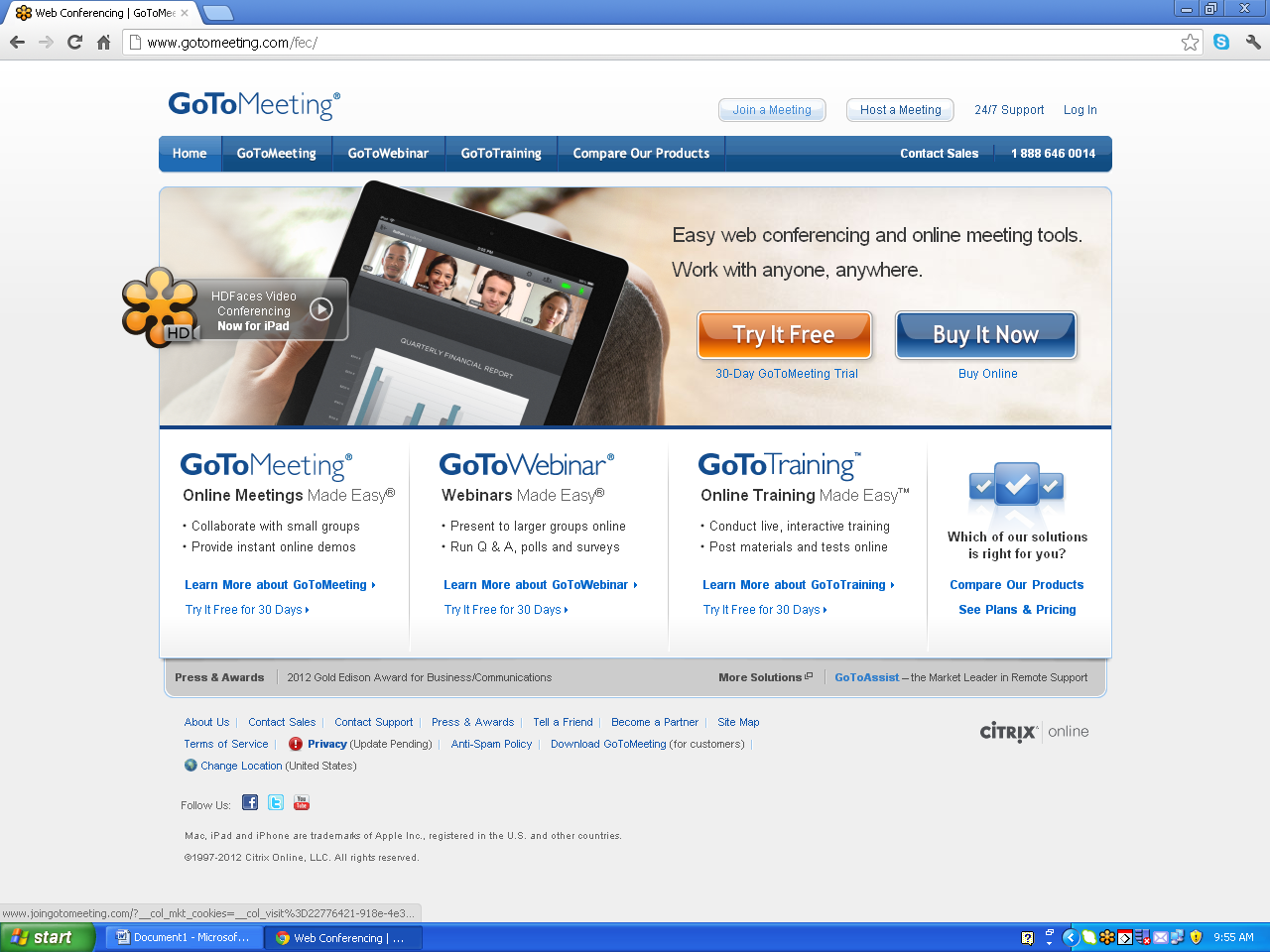
Task: Bookmark this page with the star icon
Action: coord(1190,43)
